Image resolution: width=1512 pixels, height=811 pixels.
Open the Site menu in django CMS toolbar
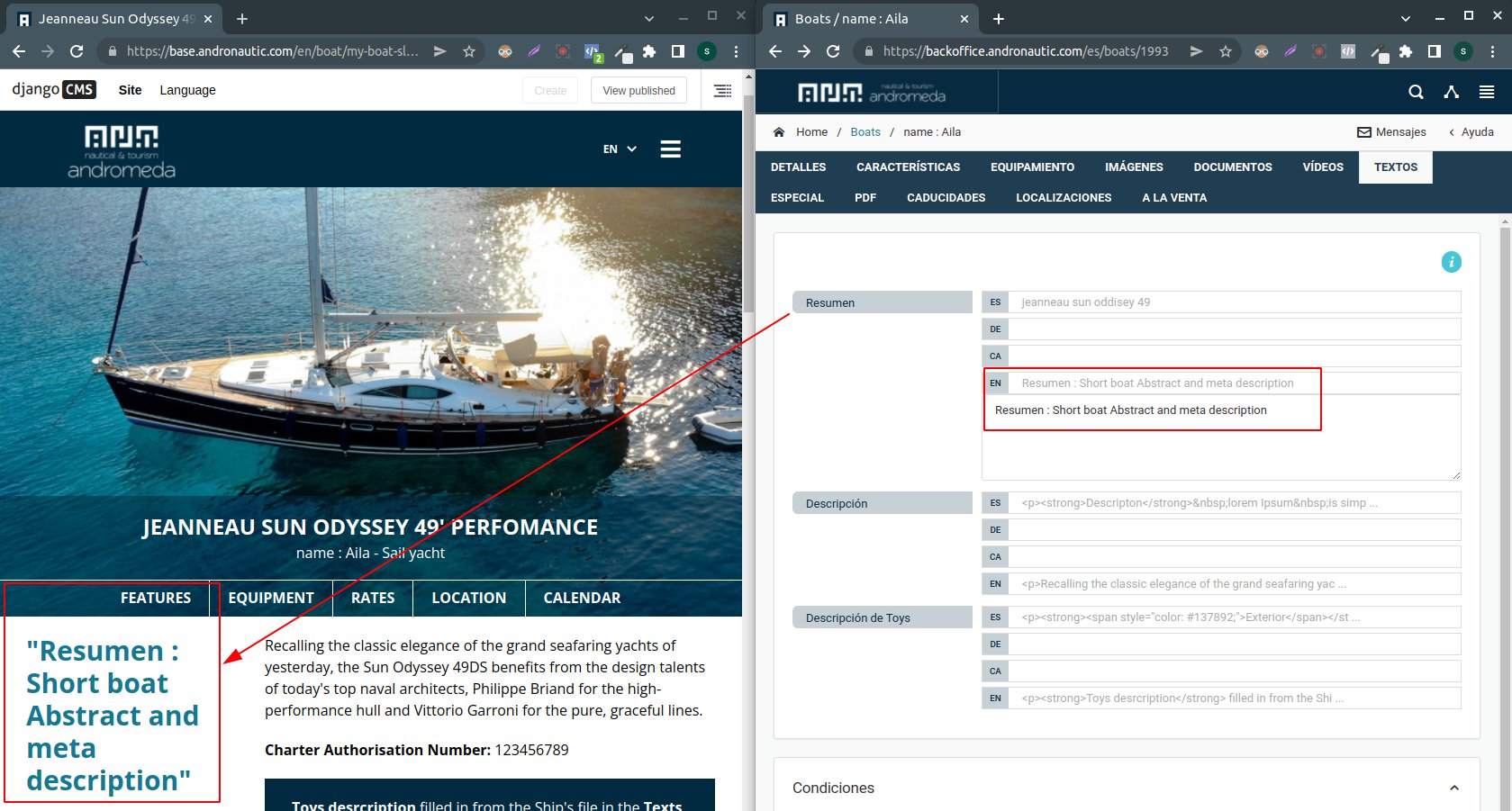pos(131,90)
